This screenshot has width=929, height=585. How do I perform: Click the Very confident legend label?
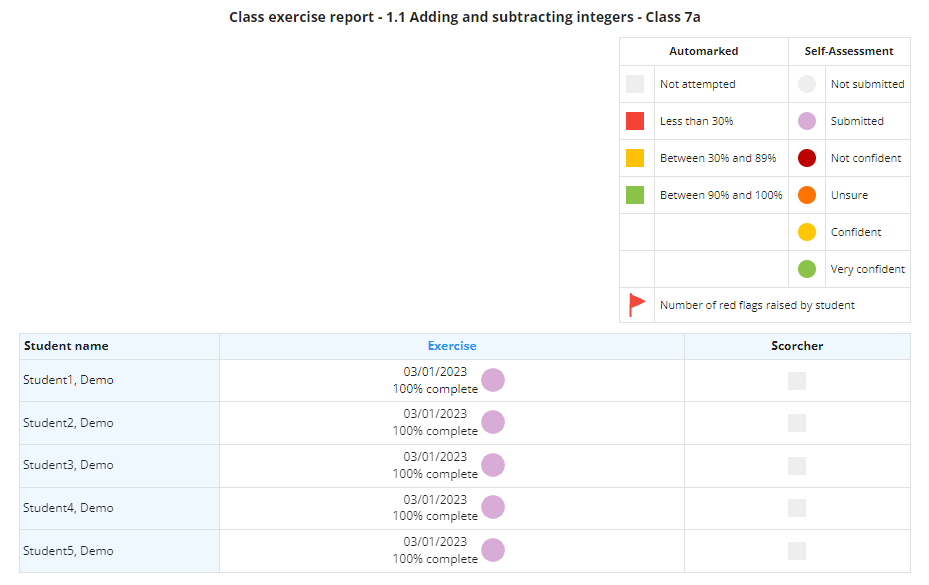coord(867,269)
